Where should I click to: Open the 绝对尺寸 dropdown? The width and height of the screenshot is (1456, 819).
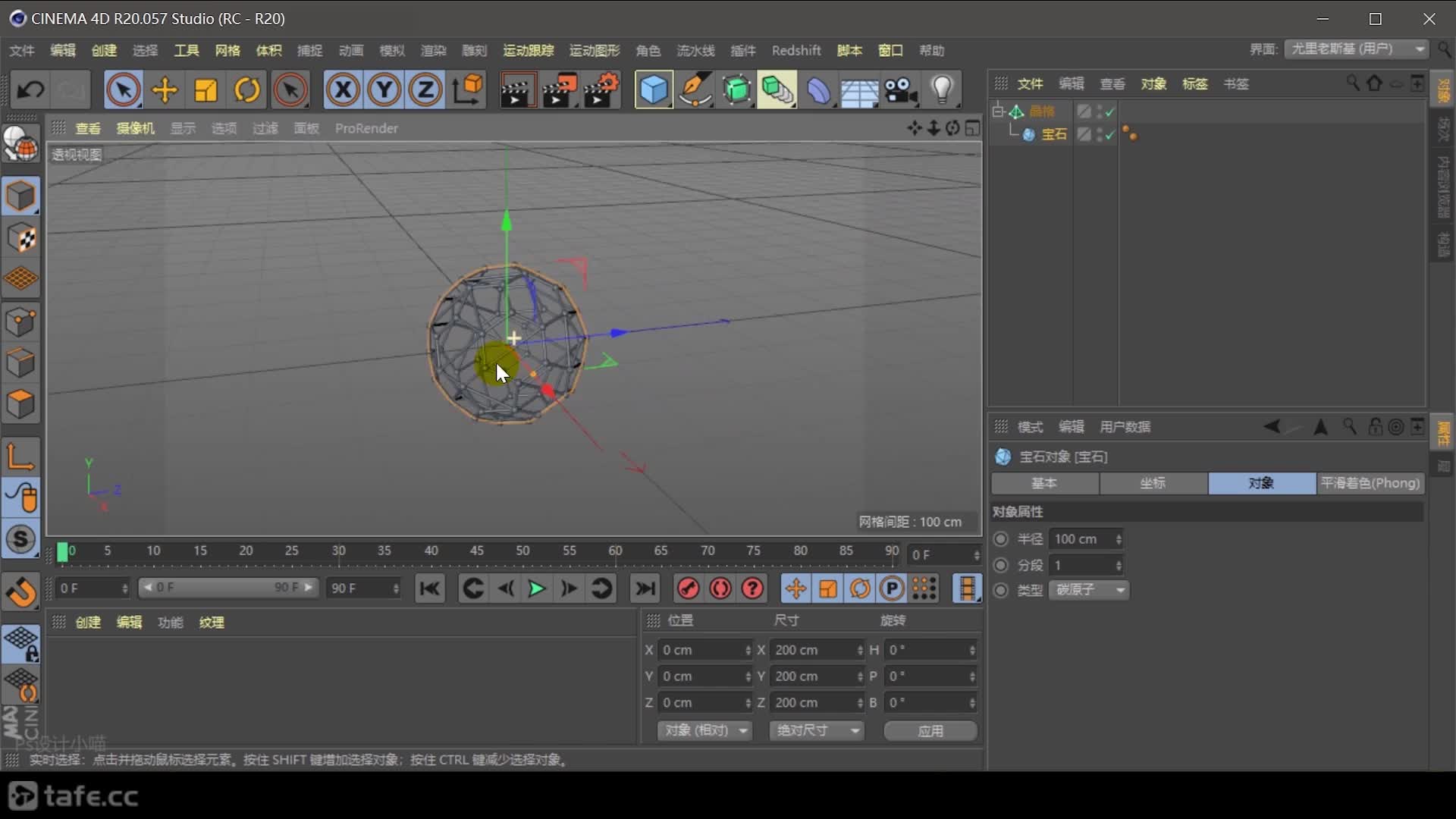pos(817,730)
